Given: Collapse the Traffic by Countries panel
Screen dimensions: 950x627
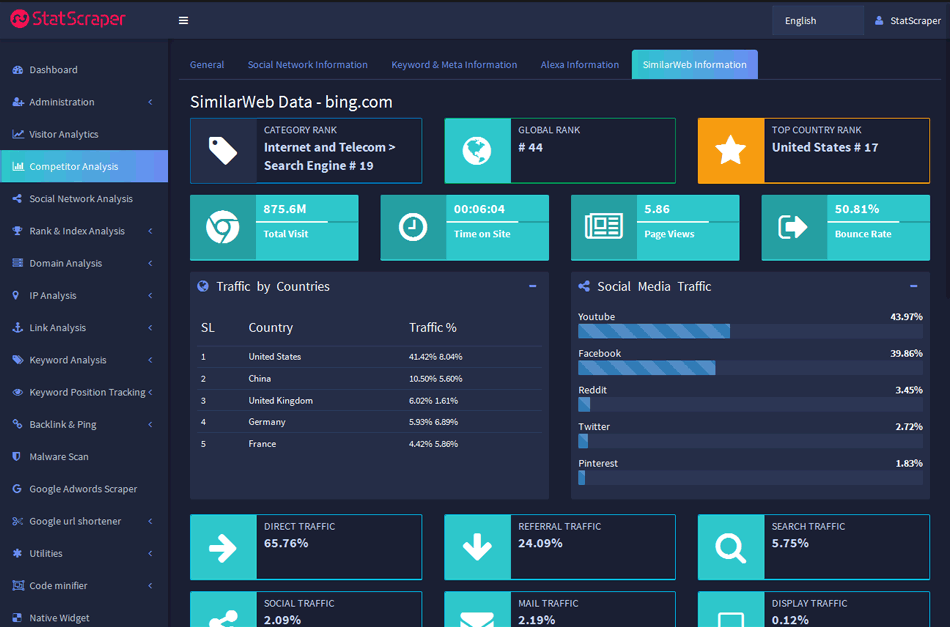Looking at the screenshot, I should [533, 286].
